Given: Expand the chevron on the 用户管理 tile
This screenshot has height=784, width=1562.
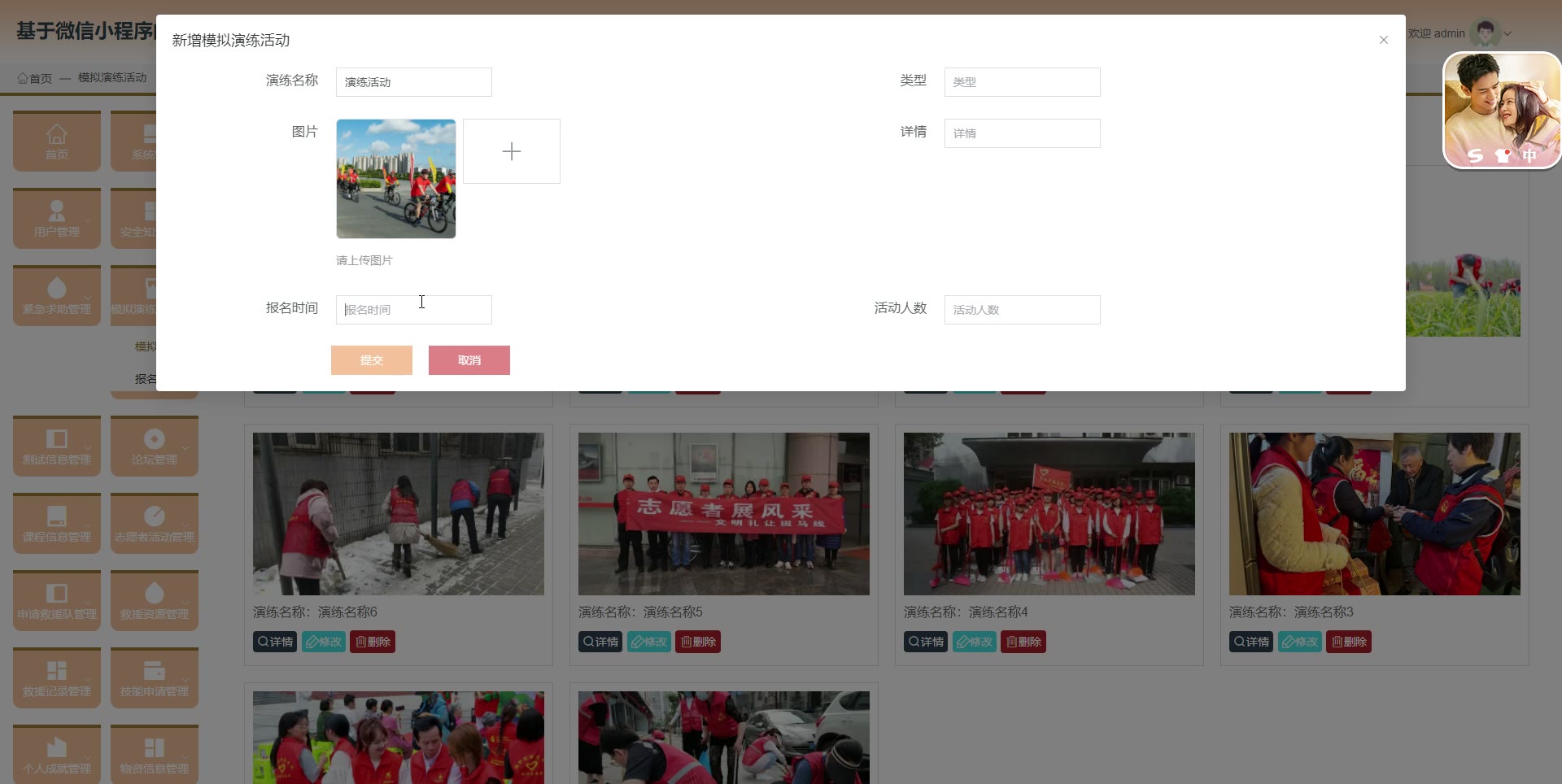Looking at the screenshot, I should [x=88, y=220].
